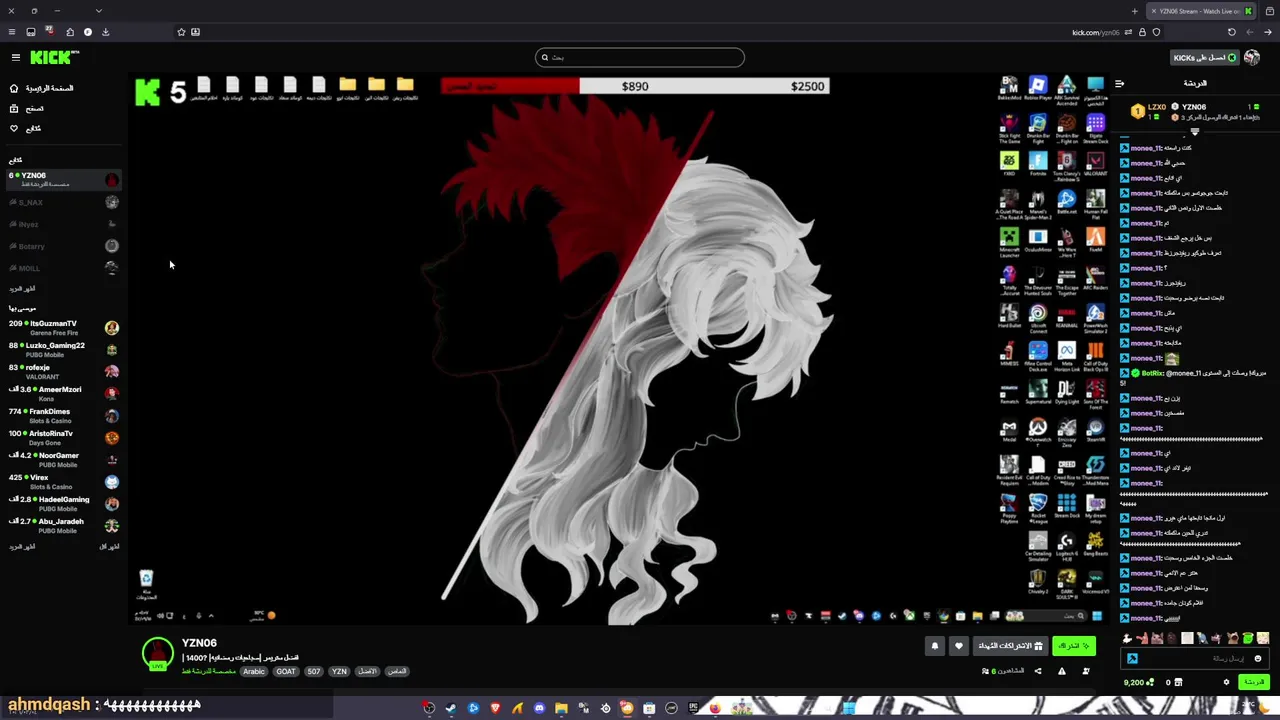The width and height of the screenshot is (1280, 720).
Task: Open the emoji picker in chat
Action: pos(1258,658)
